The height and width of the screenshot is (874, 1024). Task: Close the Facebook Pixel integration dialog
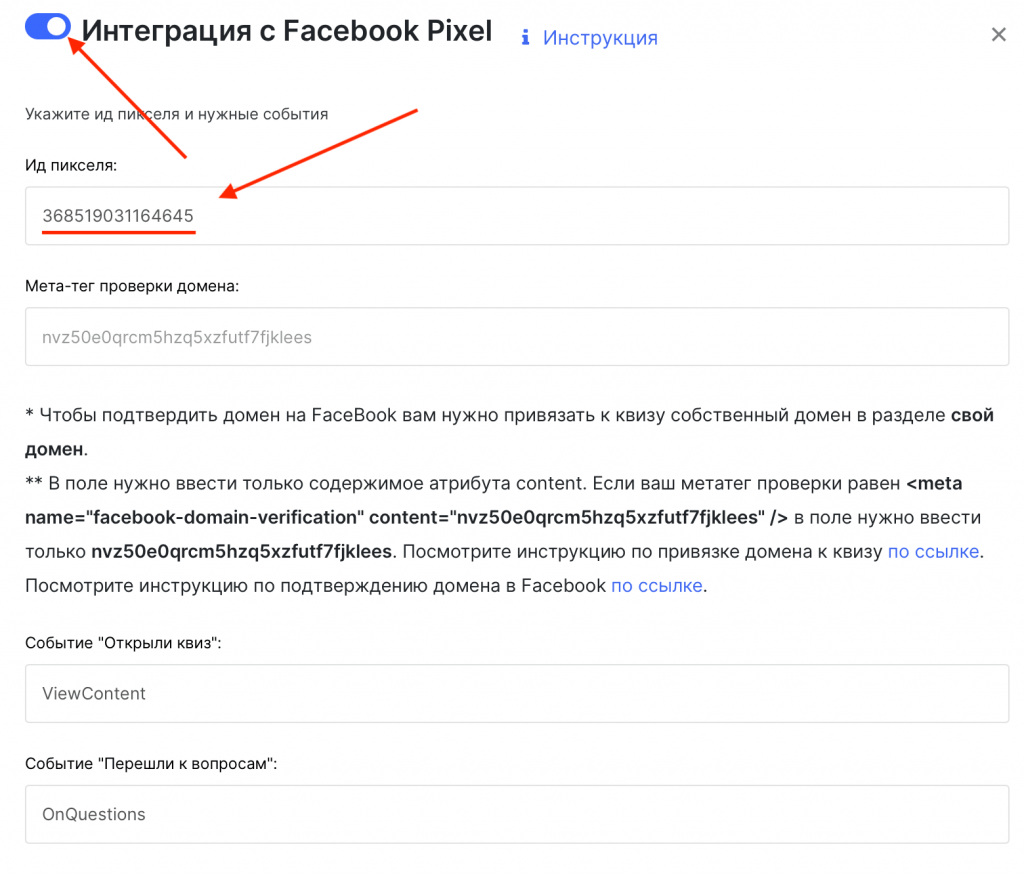click(x=998, y=35)
